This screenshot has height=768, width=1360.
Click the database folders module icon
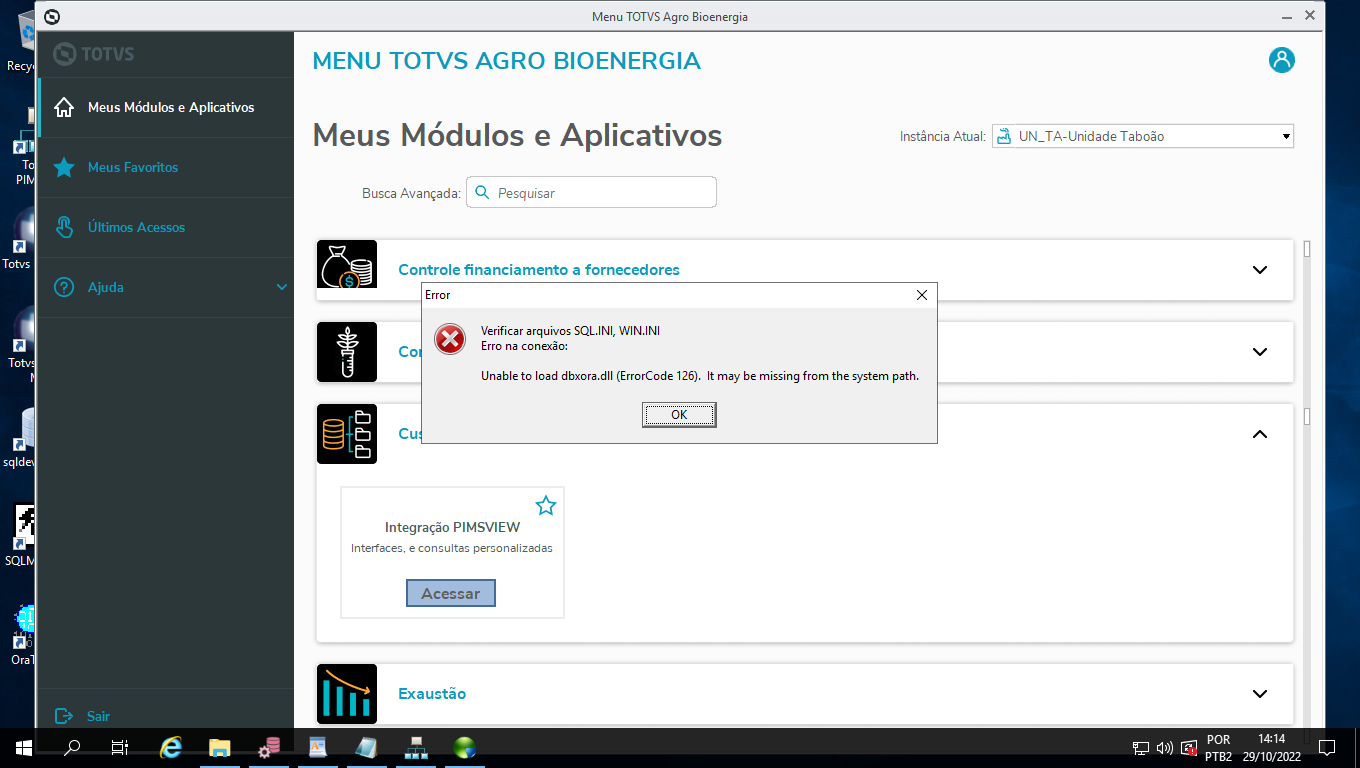click(x=347, y=434)
